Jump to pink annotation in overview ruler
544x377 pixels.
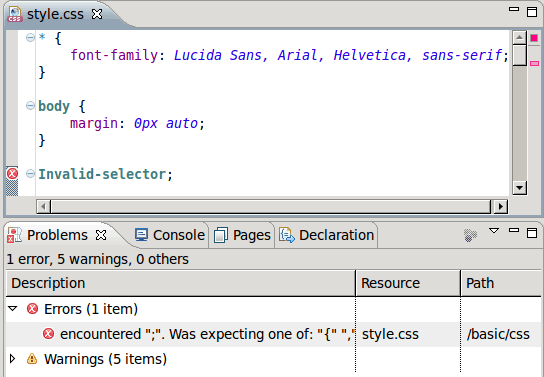pyautogui.click(x=534, y=63)
